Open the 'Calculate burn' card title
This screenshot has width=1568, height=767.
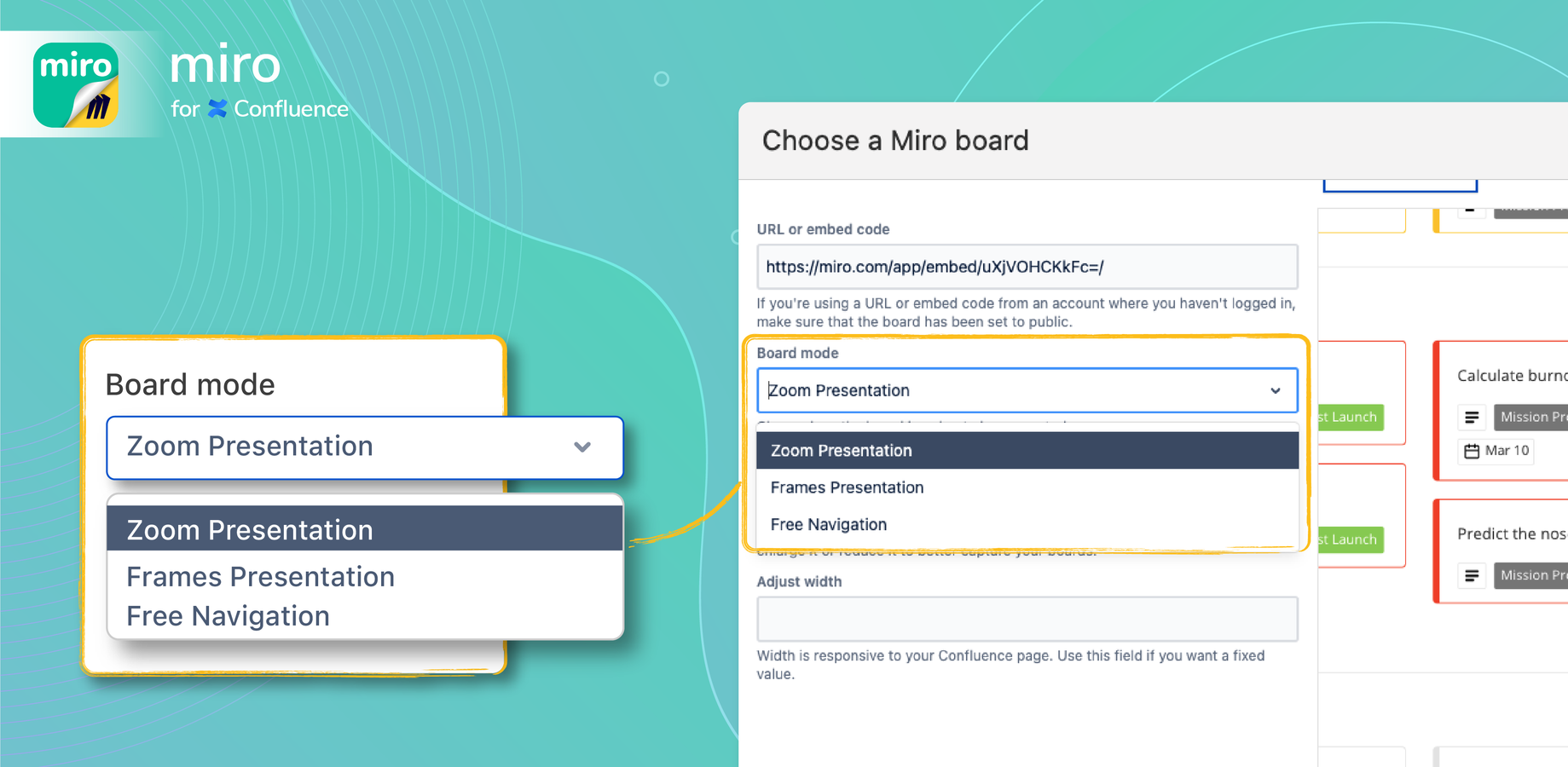[x=1512, y=375]
